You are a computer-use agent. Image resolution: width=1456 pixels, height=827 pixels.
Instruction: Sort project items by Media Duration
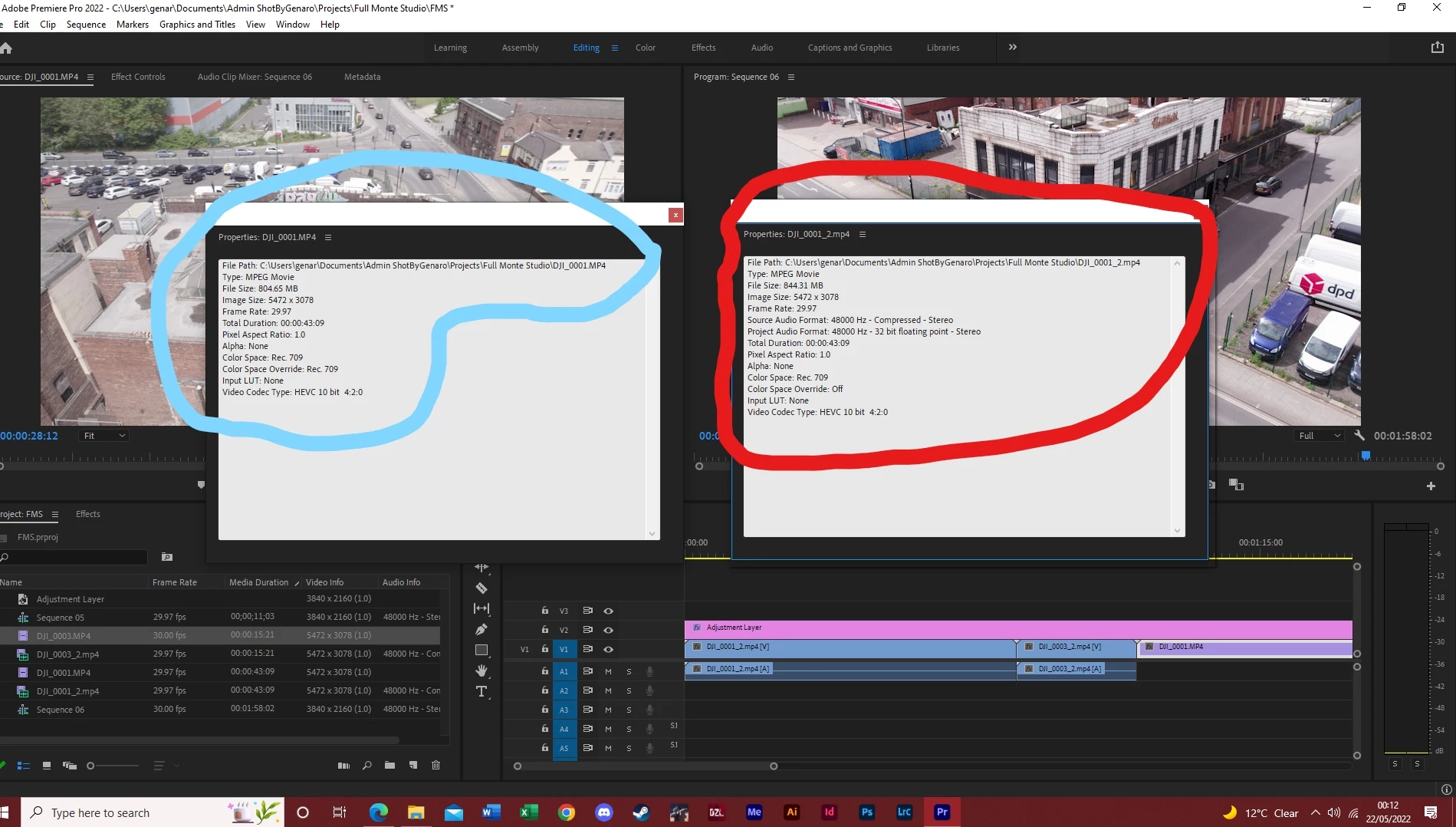259,582
